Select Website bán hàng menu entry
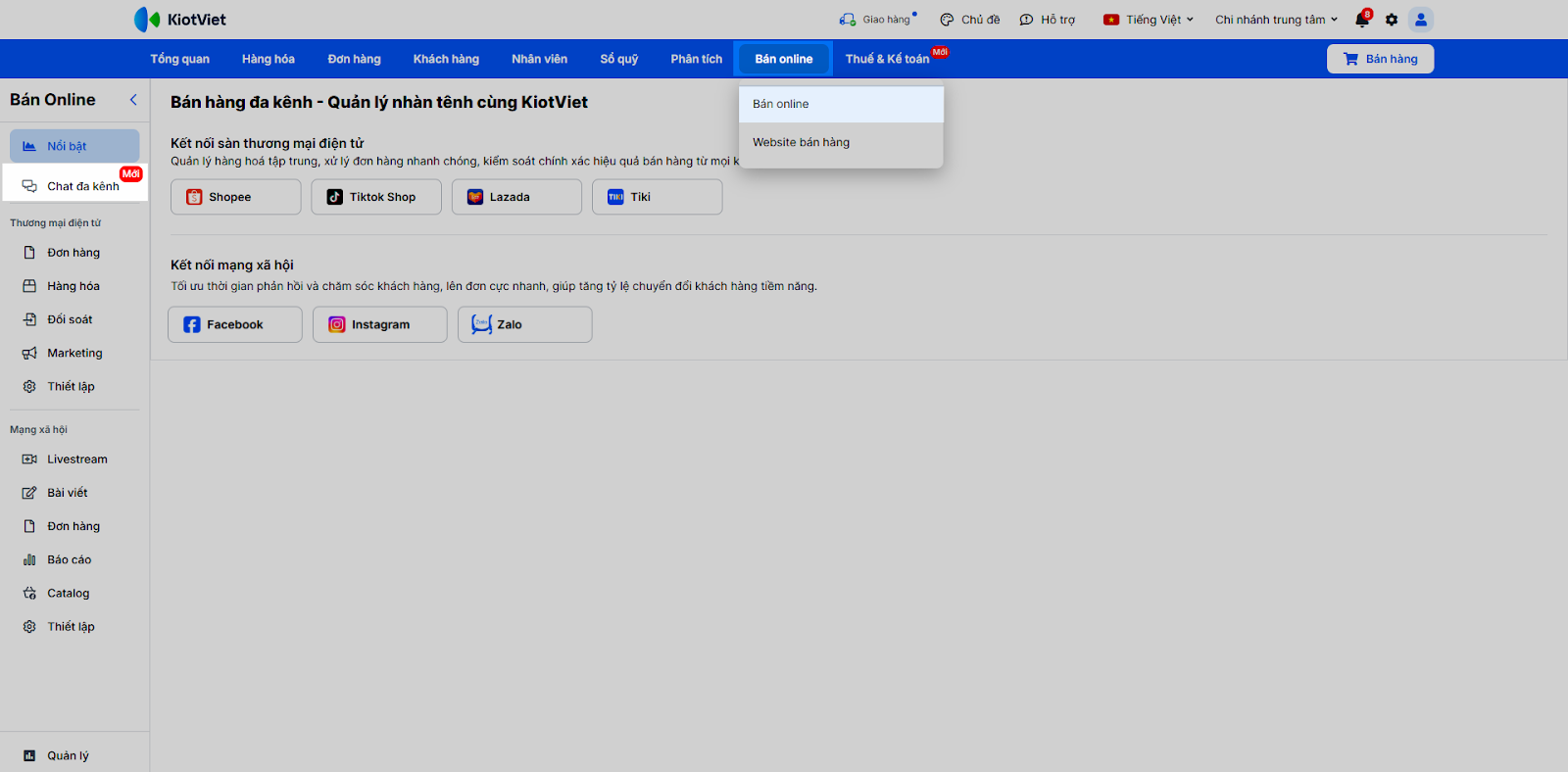The width and height of the screenshot is (1568, 772). click(x=841, y=142)
